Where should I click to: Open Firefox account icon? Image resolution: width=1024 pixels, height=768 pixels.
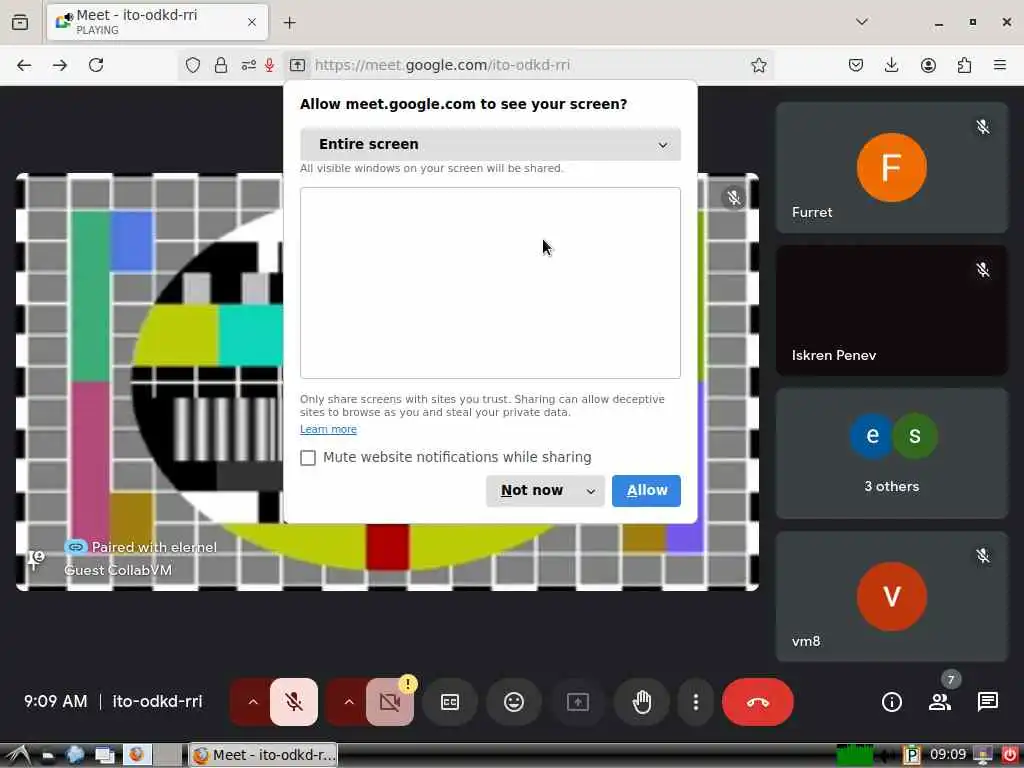pos(928,65)
